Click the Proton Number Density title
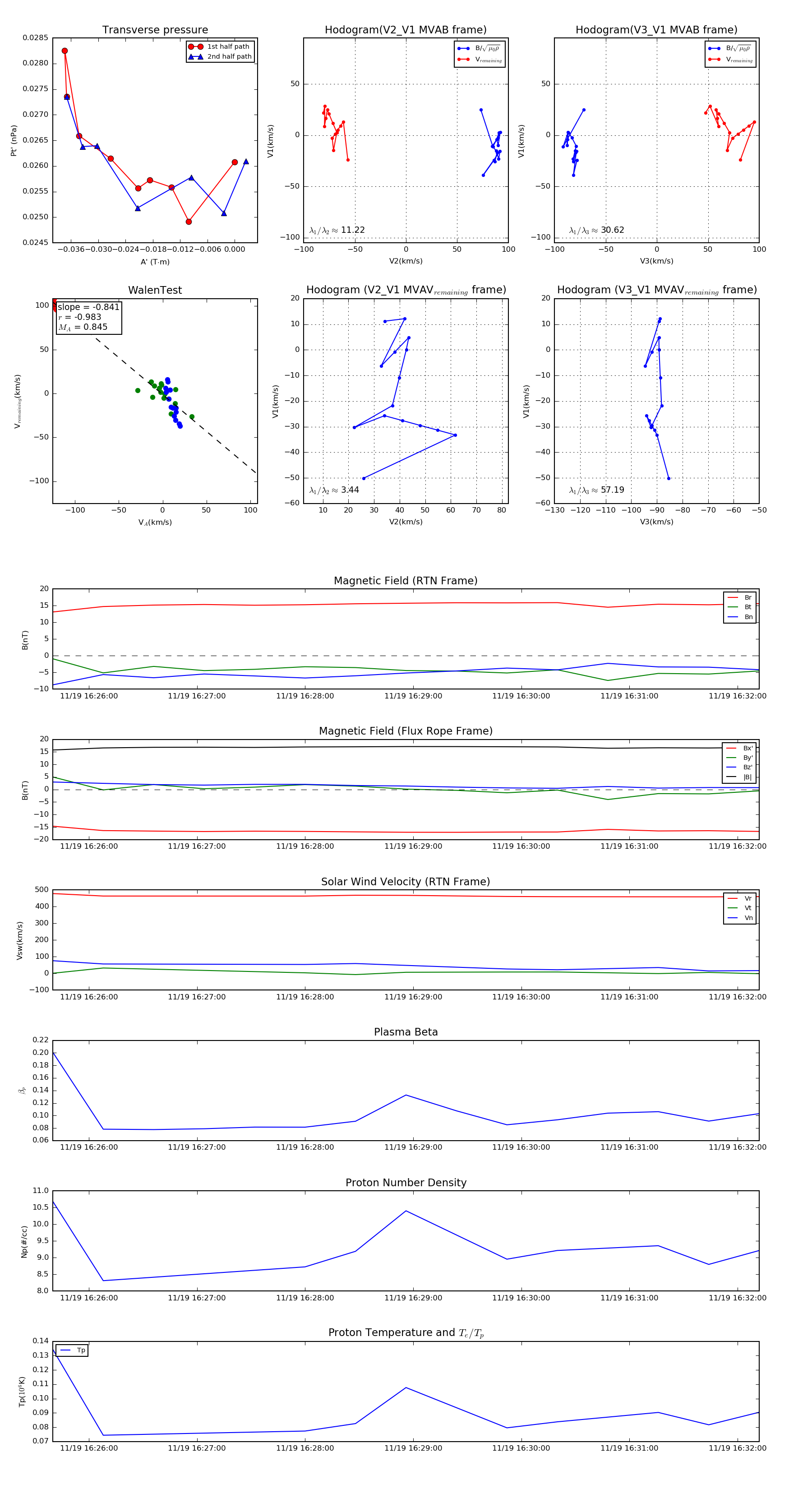The width and height of the screenshot is (812, 1489). pyautogui.click(x=406, y=1183)
